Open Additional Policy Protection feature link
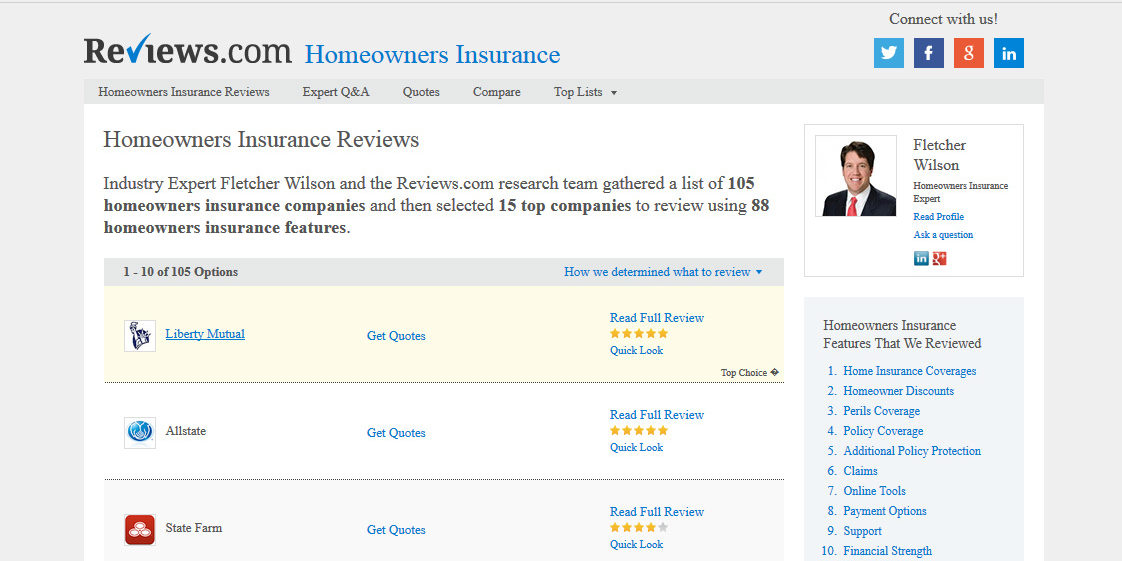This screenshot has width=1122, height=561. tap(912, 451)
